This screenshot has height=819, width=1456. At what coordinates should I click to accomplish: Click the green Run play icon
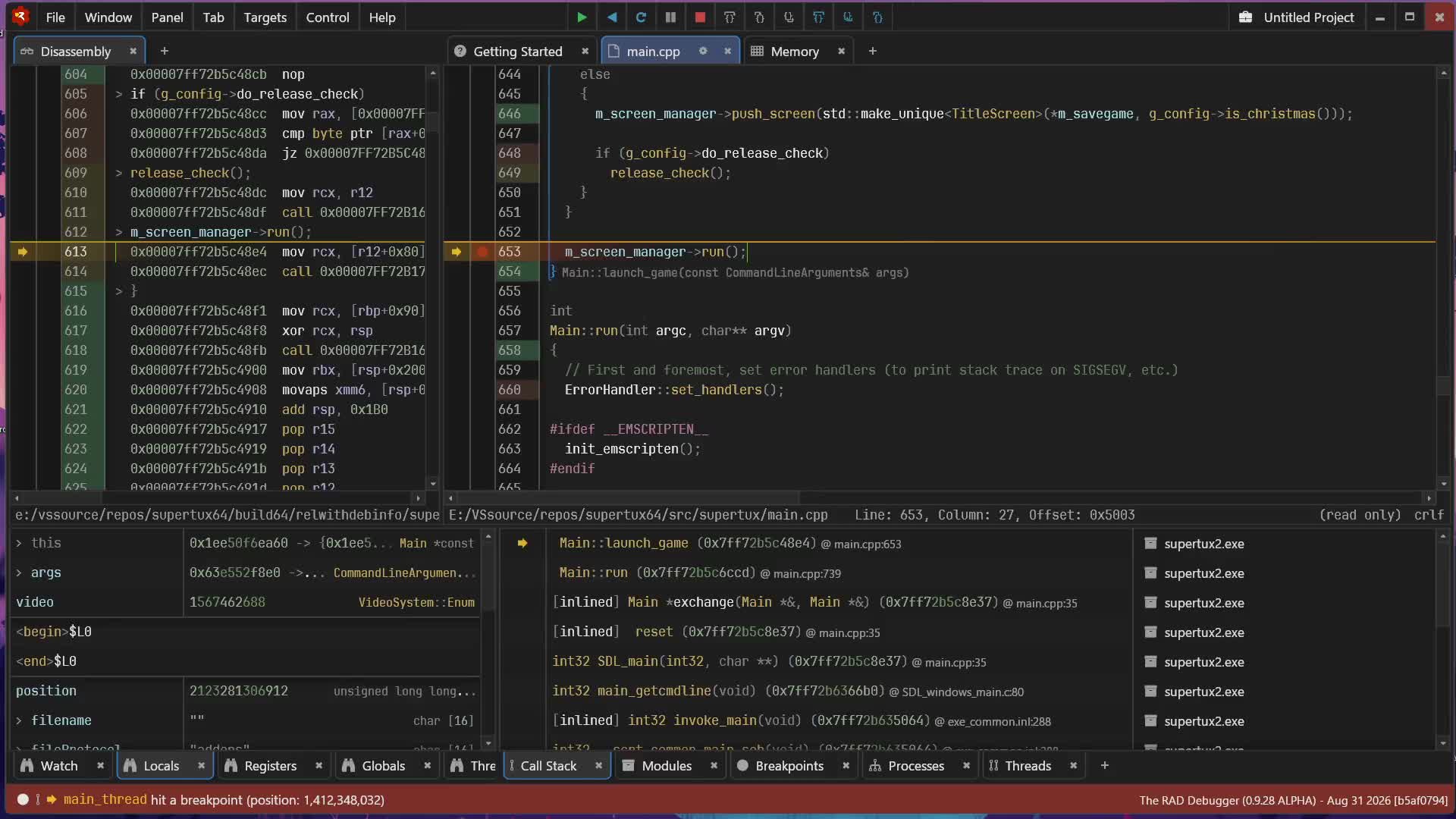point(582,17)
